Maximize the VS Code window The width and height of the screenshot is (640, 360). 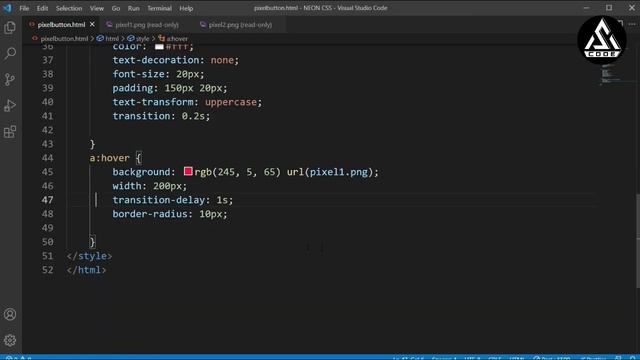point(609,8)
